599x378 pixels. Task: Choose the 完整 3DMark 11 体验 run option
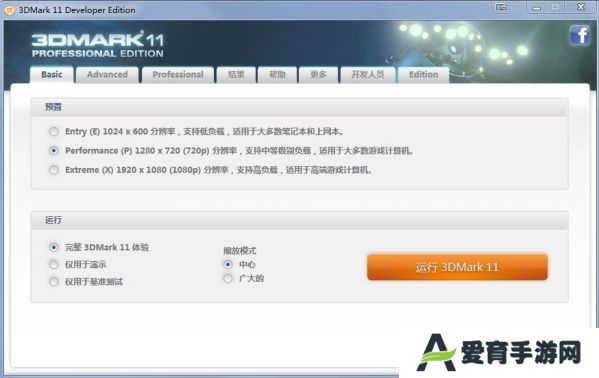[53, 247]
